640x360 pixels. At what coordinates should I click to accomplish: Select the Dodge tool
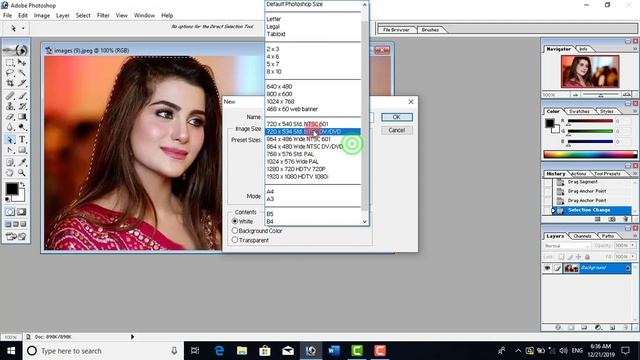click(x=22, y=127)
